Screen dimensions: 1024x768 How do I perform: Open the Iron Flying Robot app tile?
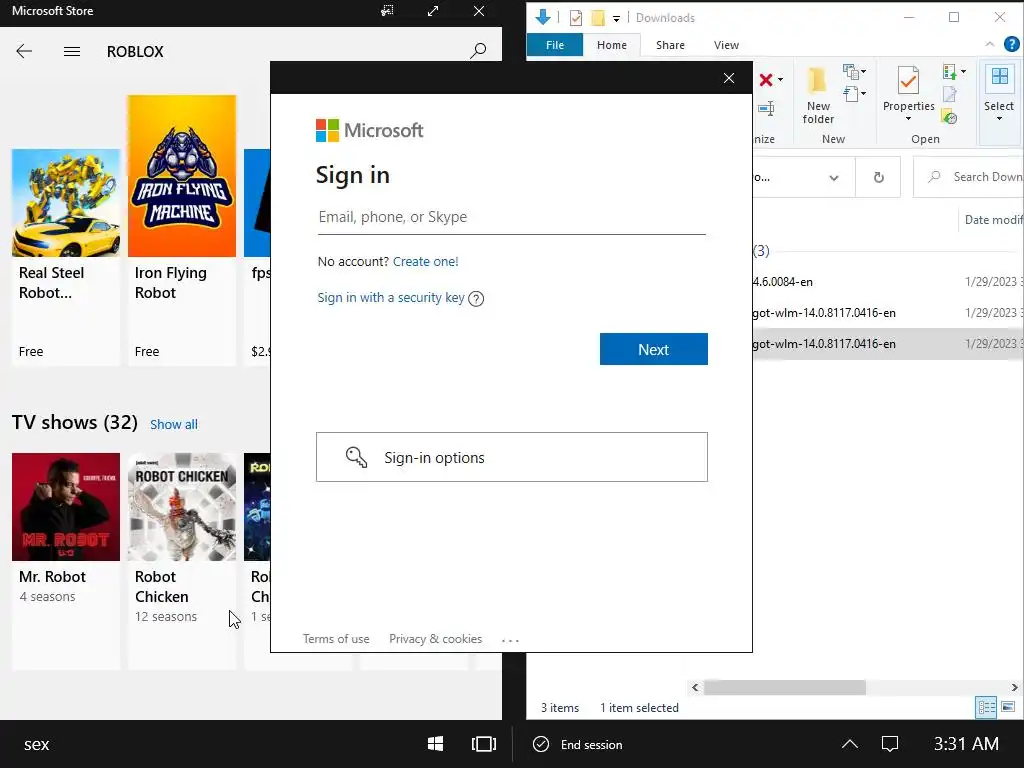click(182, 230)
